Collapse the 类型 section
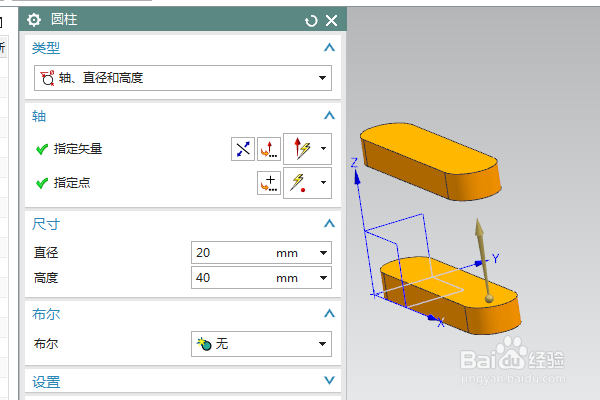 (329, 48)
